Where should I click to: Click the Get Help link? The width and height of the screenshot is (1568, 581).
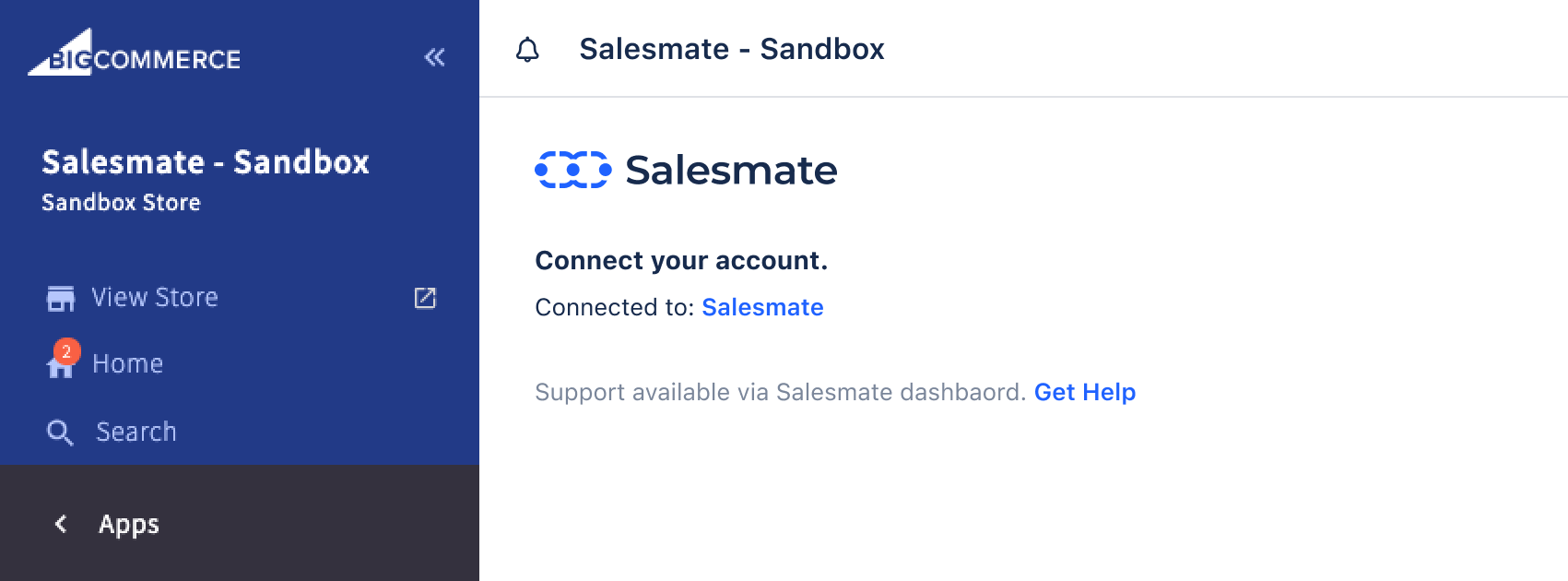[x=1085, y=392]
